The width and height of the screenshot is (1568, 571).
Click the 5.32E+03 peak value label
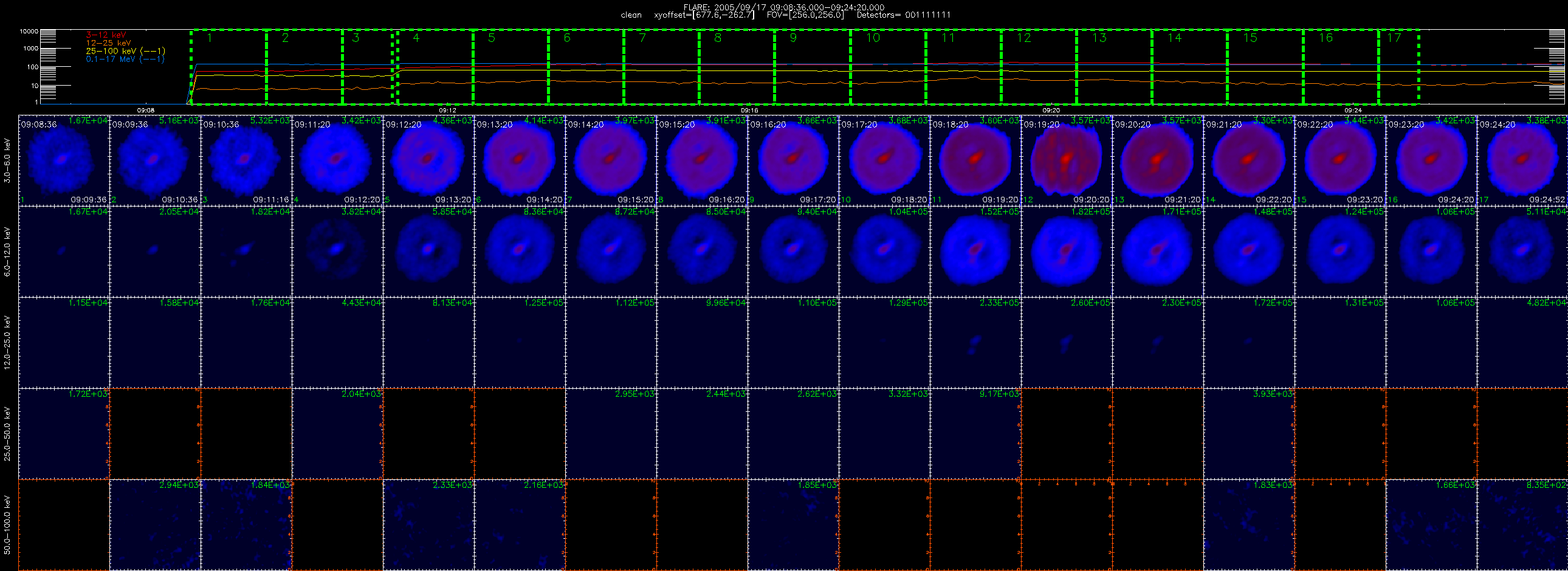(x=270, y=120)
